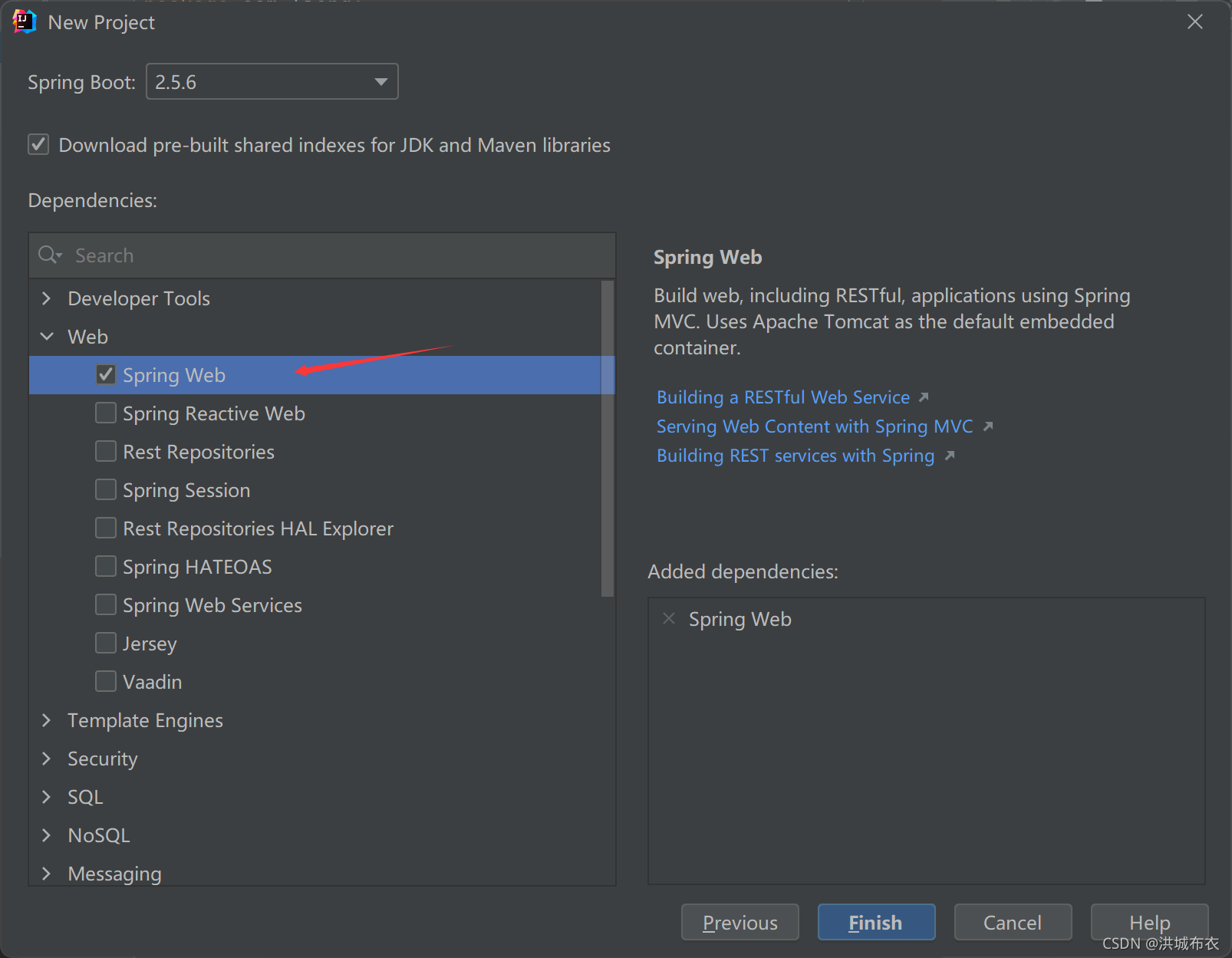Tick the Spring Session checkbox
The image size is (1232, 958).
pos(106,489)
